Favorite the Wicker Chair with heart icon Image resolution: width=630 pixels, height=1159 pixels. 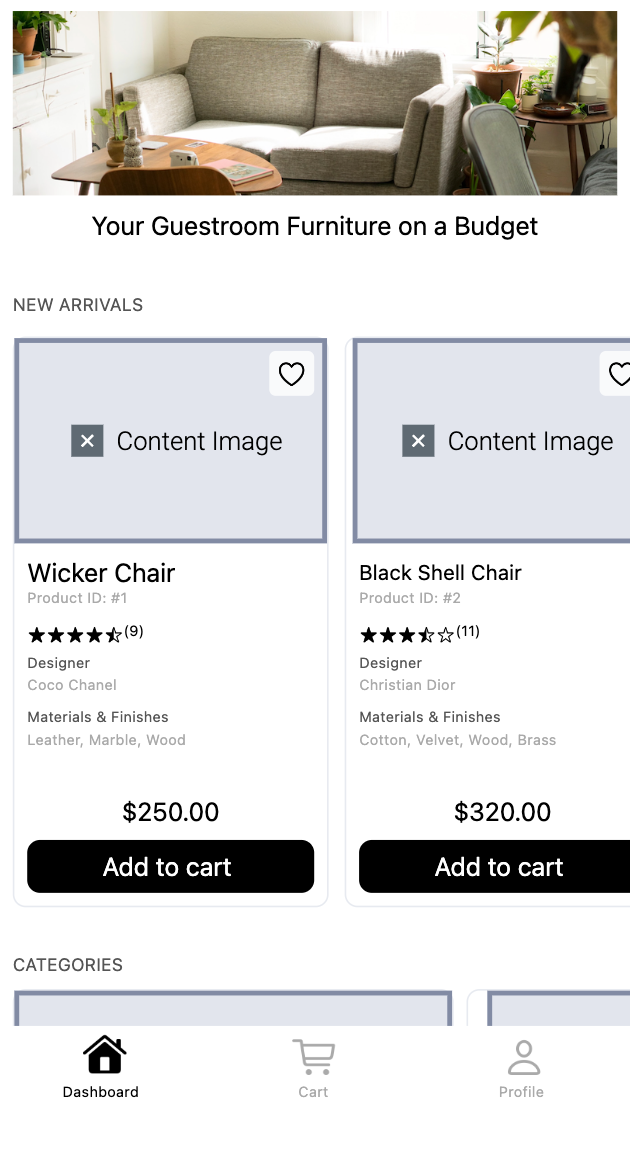[x=291, y=374]
